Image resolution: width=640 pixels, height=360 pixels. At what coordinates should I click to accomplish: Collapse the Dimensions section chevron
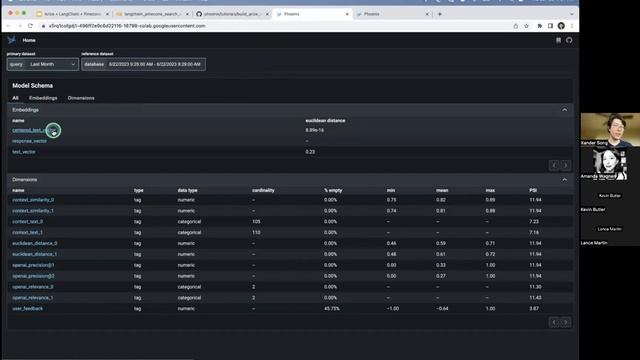pyautogui.click(x=564, y=180)
